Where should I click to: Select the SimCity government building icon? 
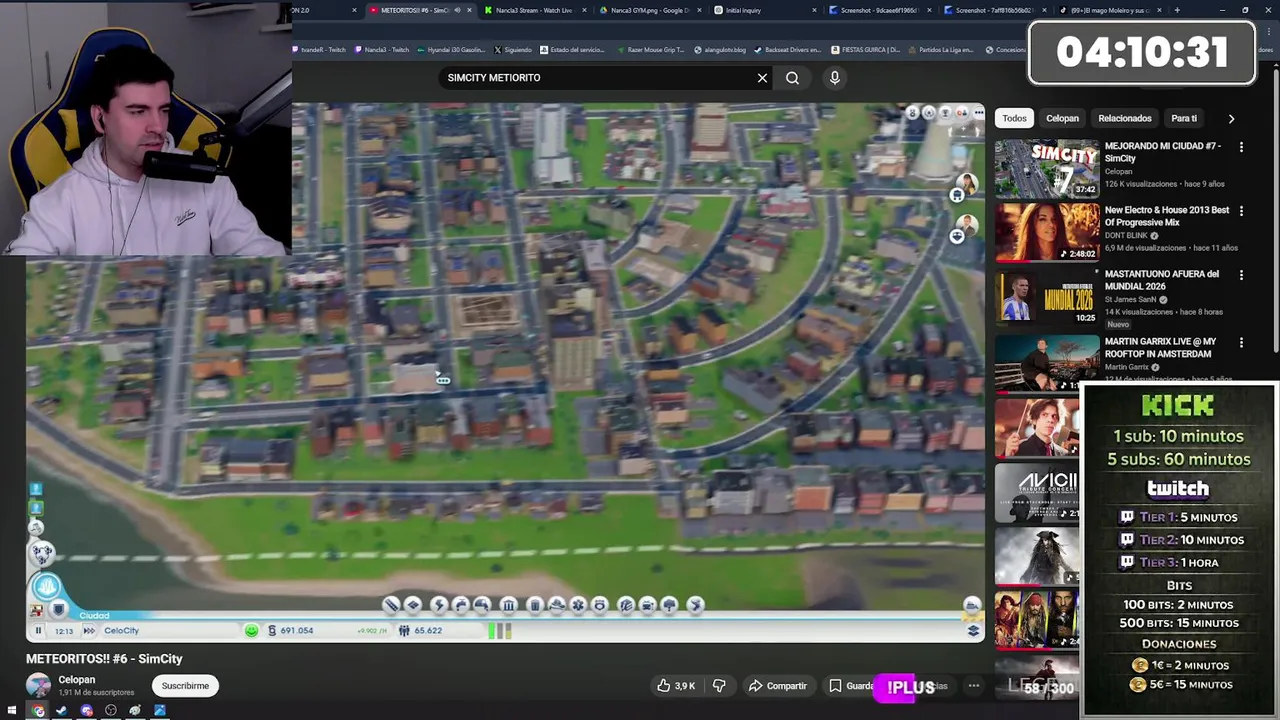pos(509,605)
